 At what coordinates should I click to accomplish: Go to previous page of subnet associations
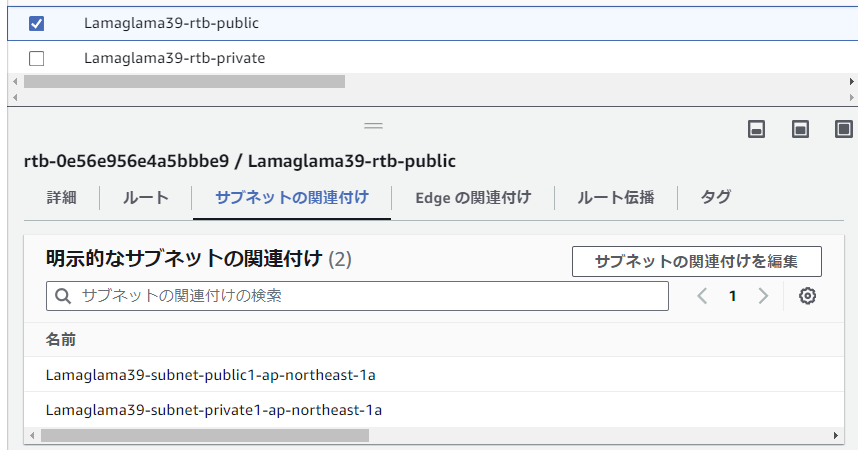pyautogui.click(x=702, y=296)
